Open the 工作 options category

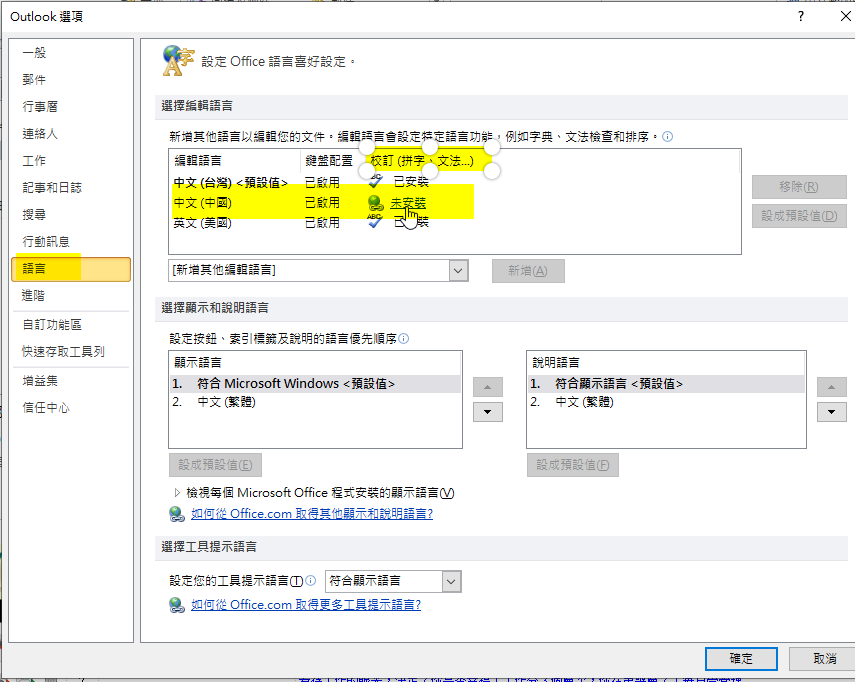(x=71, y=161)
